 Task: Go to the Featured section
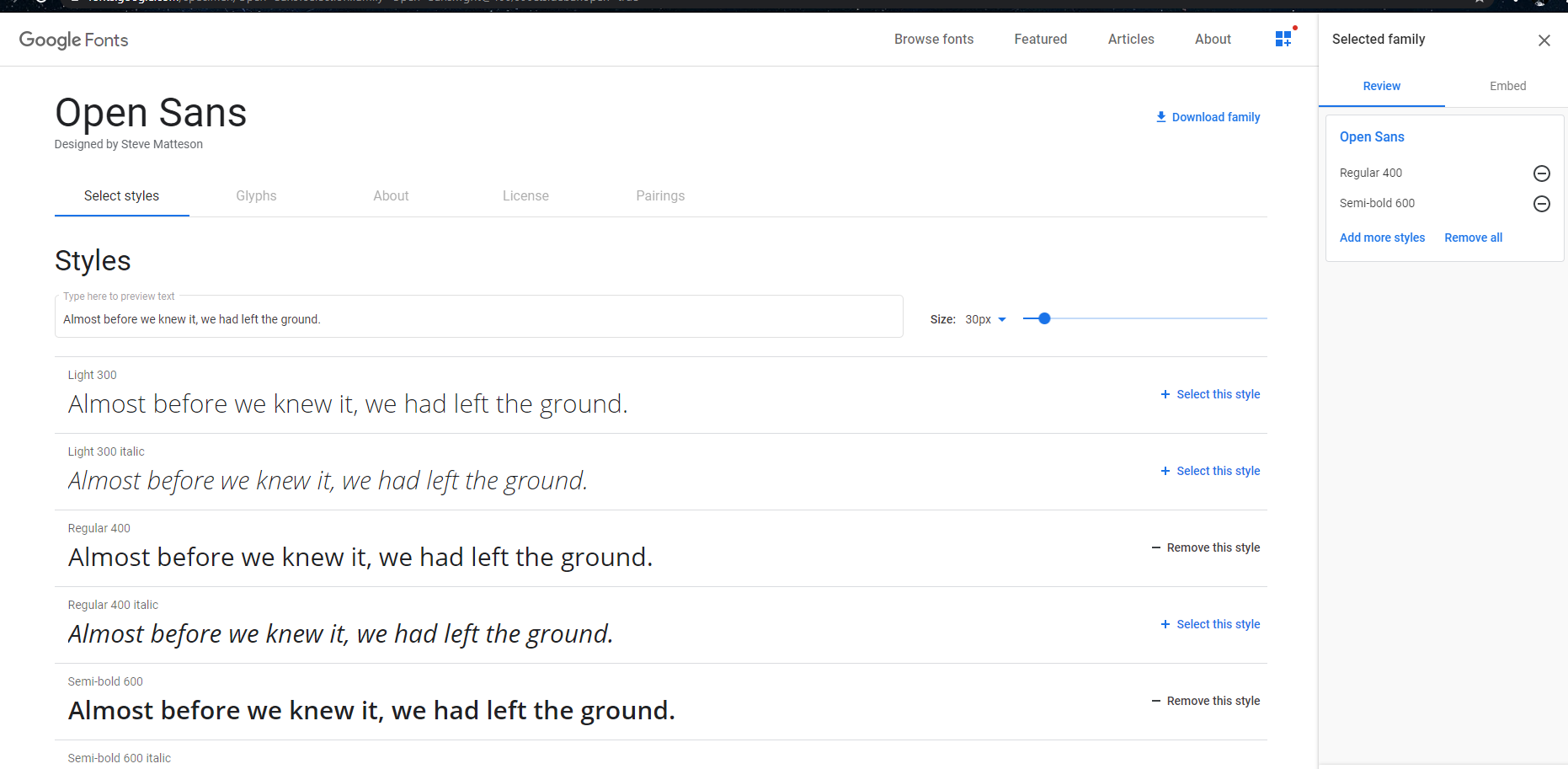pyautogui.click(x=1041, y=39)
